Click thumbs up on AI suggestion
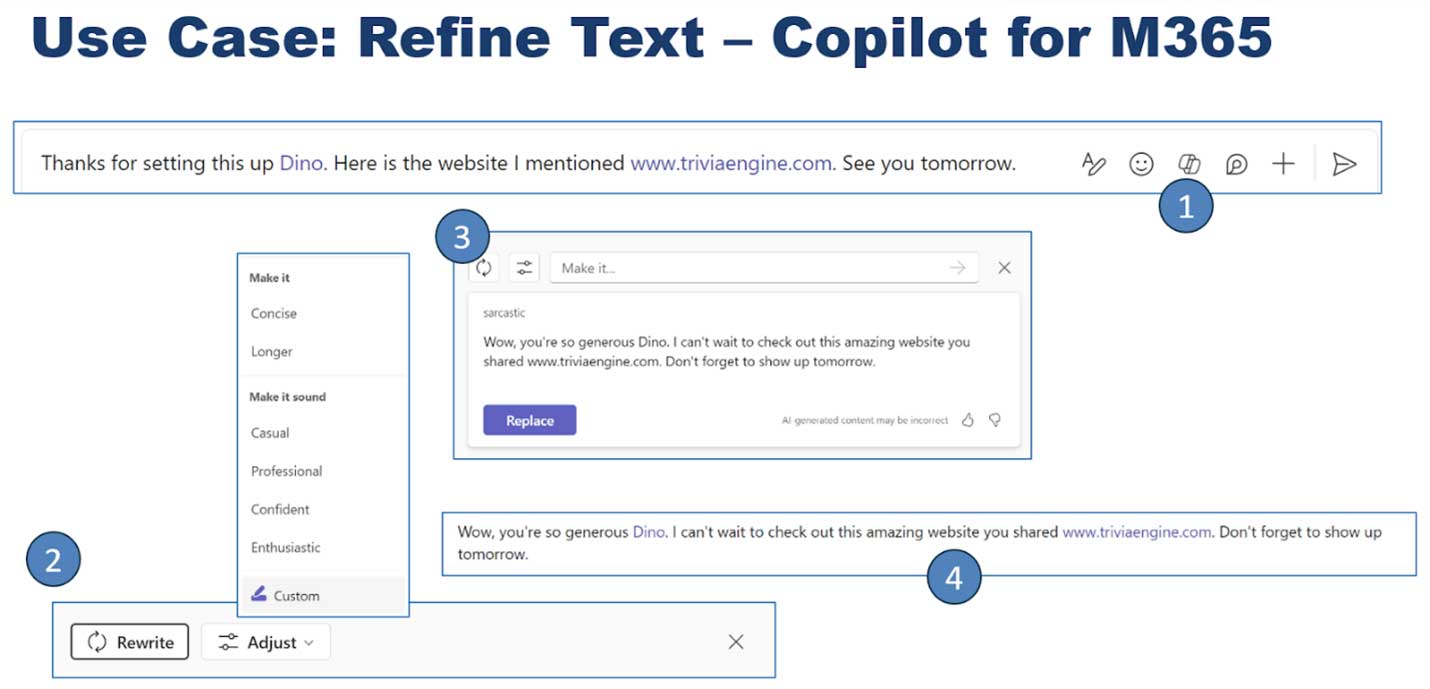The image size is (1430, 689). 968,421
